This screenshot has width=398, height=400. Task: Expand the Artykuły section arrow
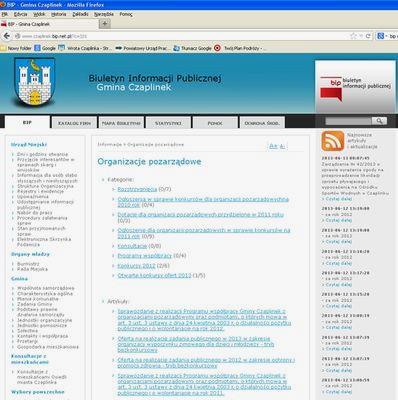point(103,302)
